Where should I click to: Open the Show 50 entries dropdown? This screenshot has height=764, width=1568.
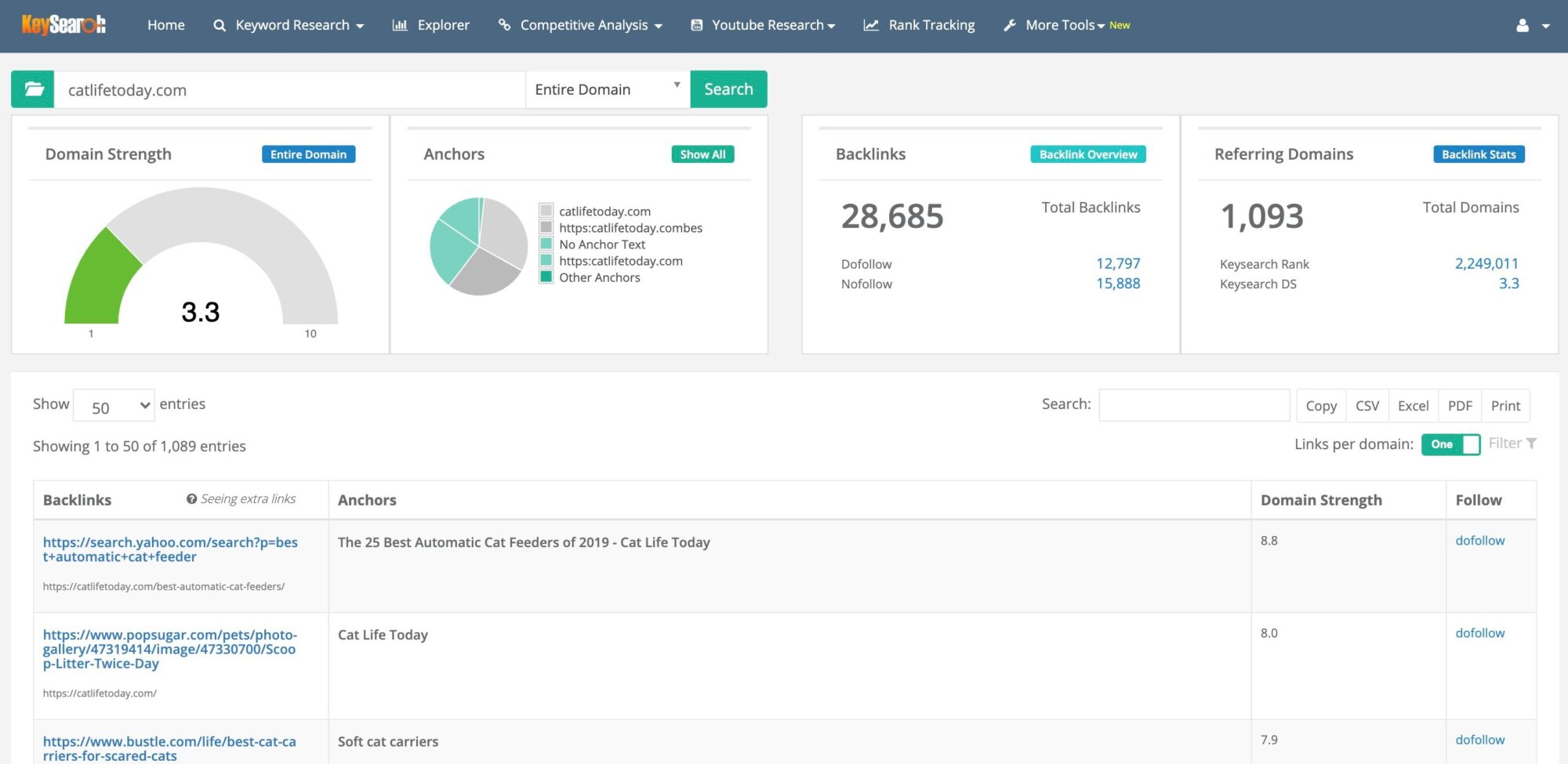[x=114, y=406]
